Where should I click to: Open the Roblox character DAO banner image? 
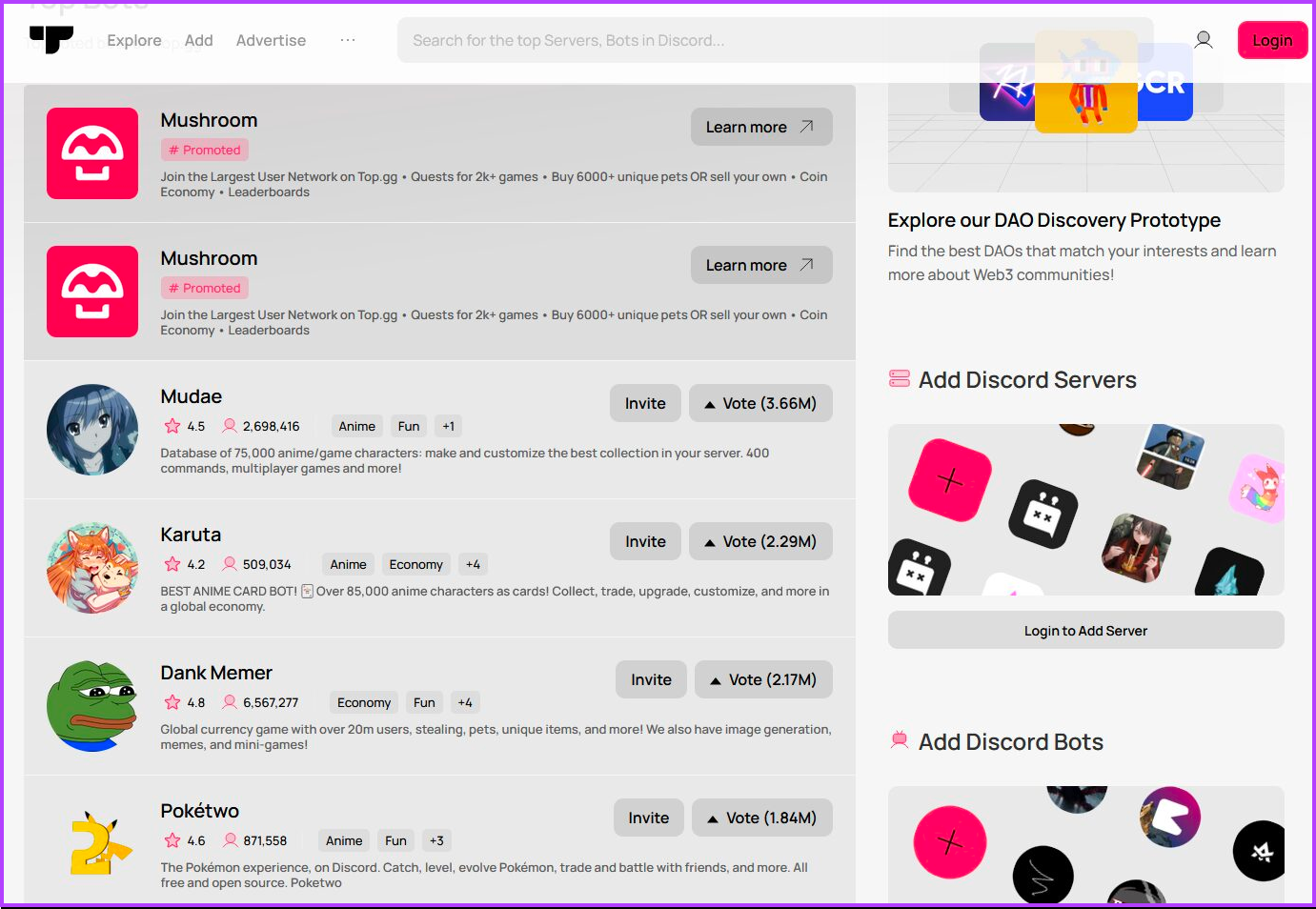(x=1086, y=81)
